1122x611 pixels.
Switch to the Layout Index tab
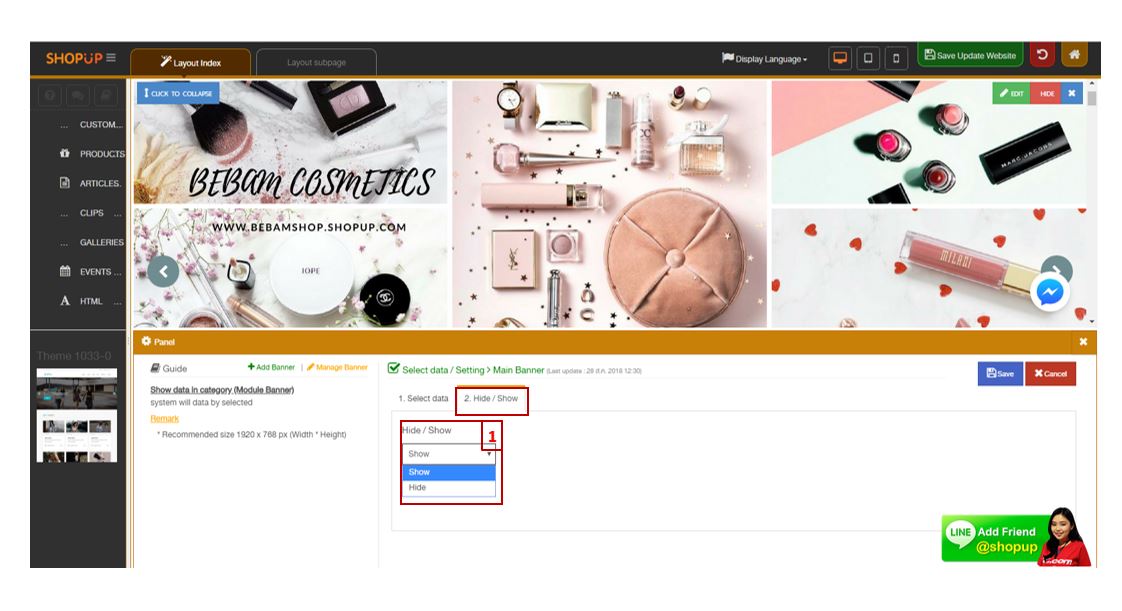[x=190, y=62]
